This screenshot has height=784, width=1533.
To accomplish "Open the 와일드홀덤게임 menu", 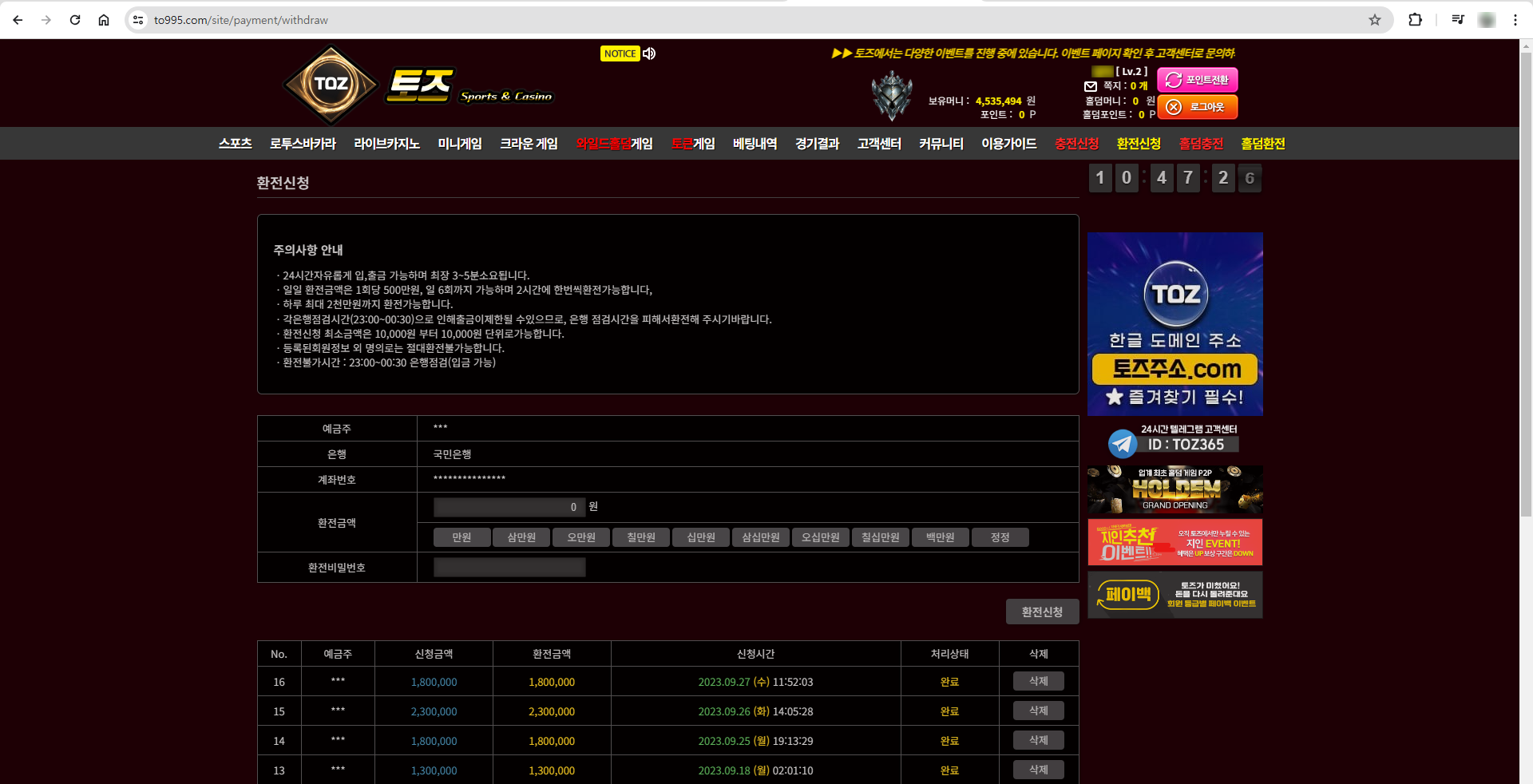I will point(614,144).
